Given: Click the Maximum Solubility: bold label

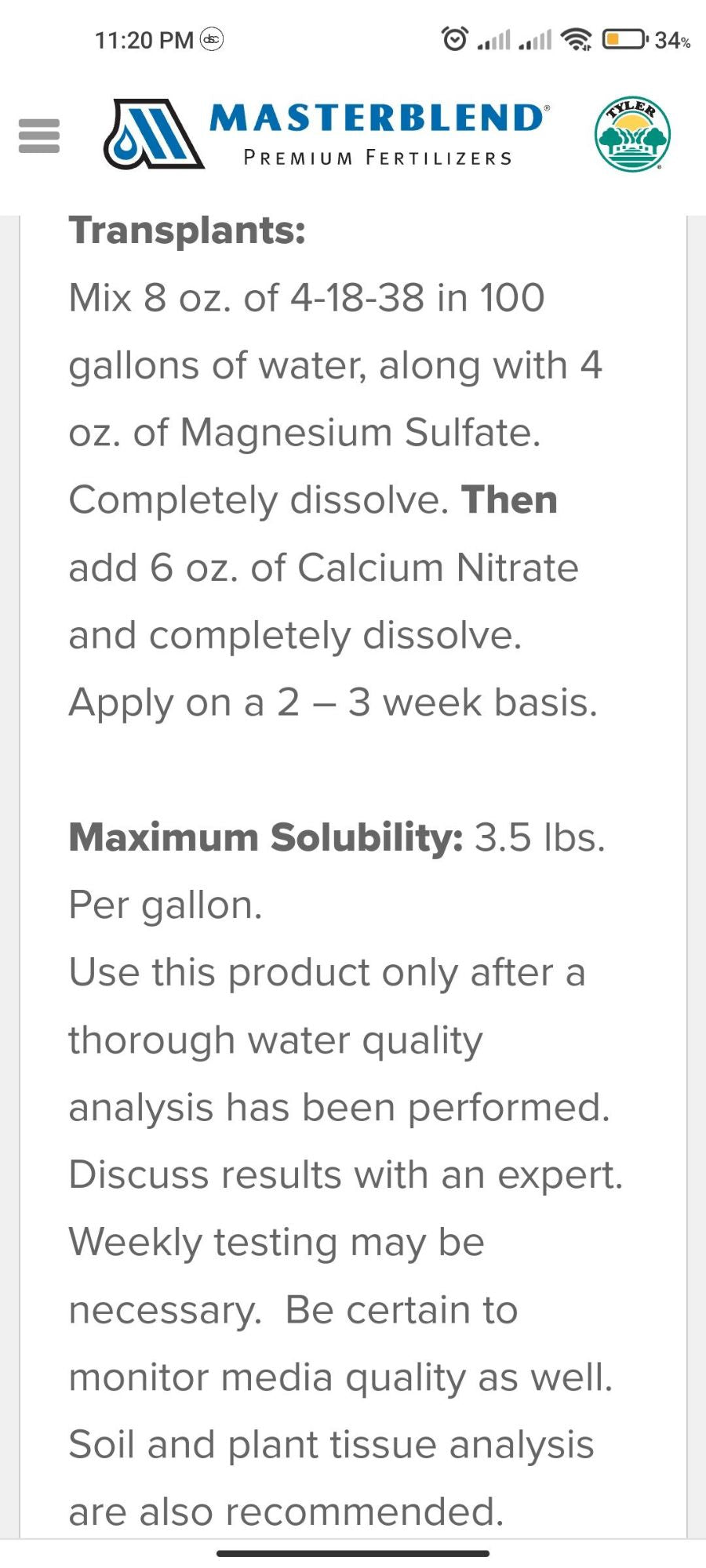Looking at the screenshot, I should click(266, 837).
